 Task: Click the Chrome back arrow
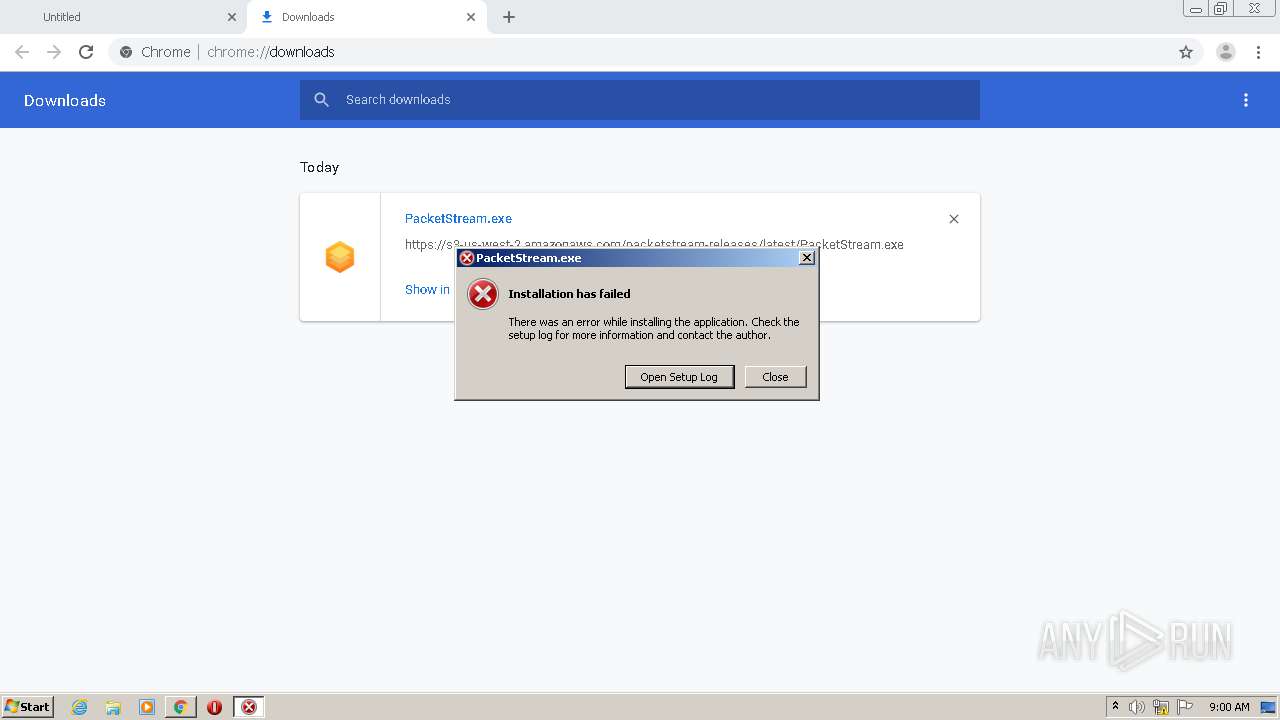(x=22, y=52)
